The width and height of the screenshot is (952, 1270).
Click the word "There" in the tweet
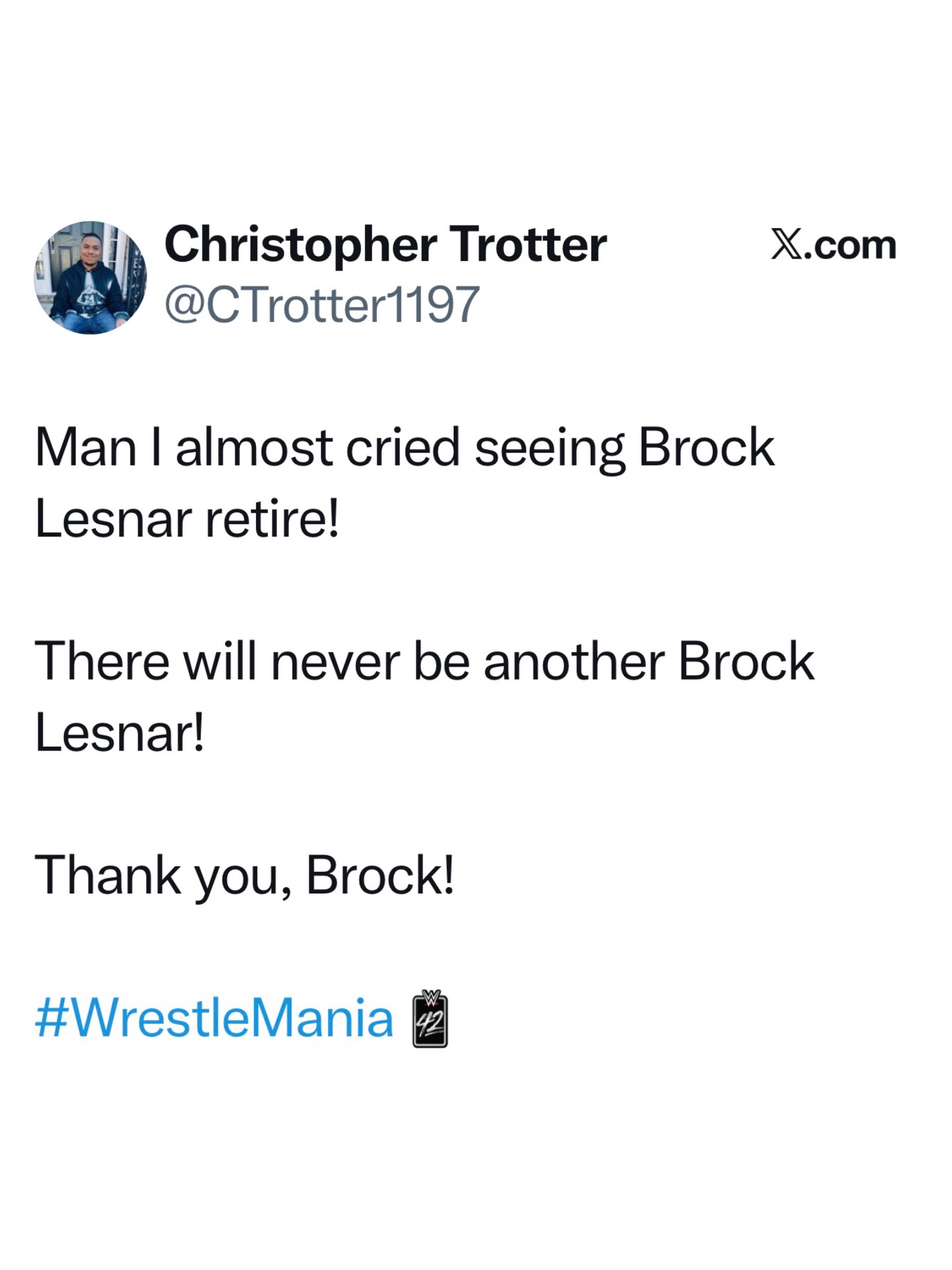tap(102, 661)
